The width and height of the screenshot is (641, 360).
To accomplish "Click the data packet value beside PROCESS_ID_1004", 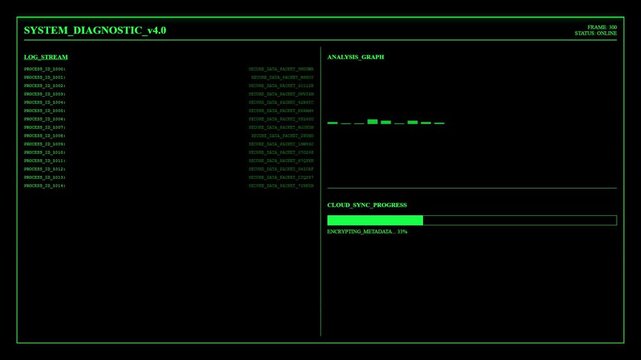I will coord(281,102).
